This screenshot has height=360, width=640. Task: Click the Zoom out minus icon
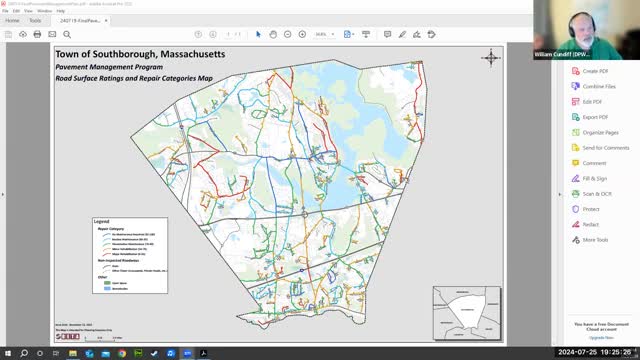point(288,34)
